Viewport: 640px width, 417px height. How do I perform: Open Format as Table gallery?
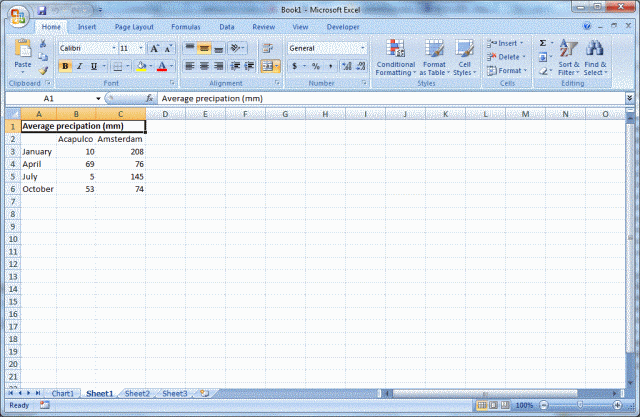point(434,58)
